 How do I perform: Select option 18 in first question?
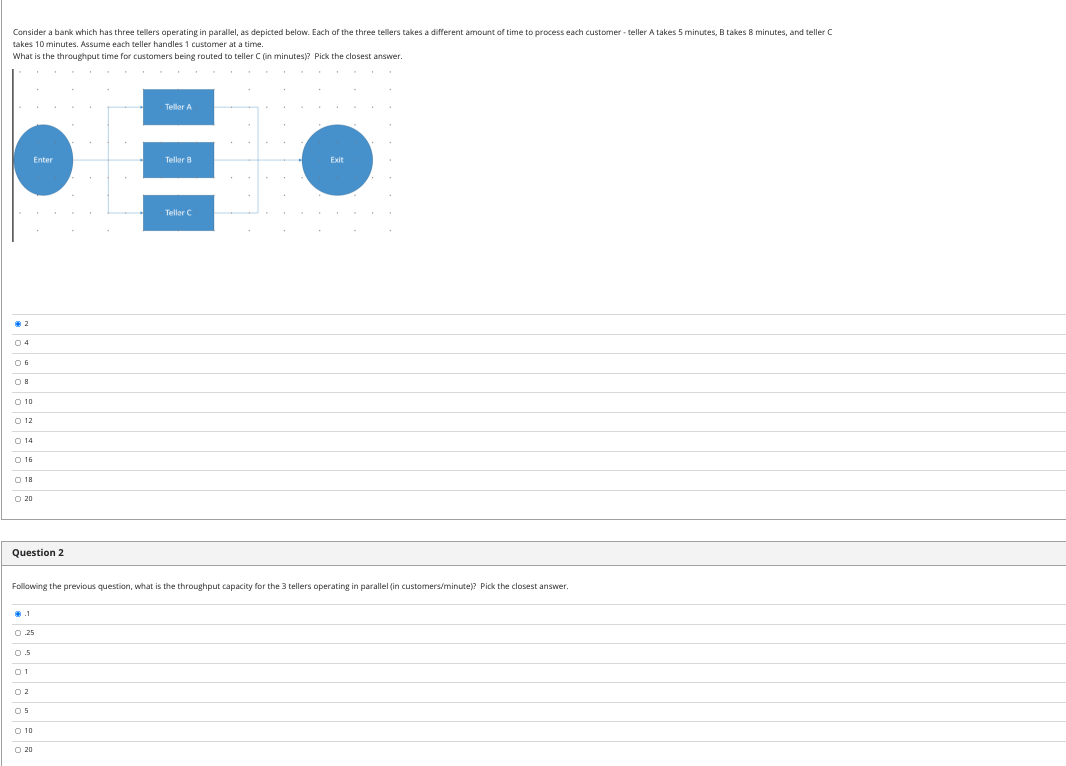pos(18,480)
